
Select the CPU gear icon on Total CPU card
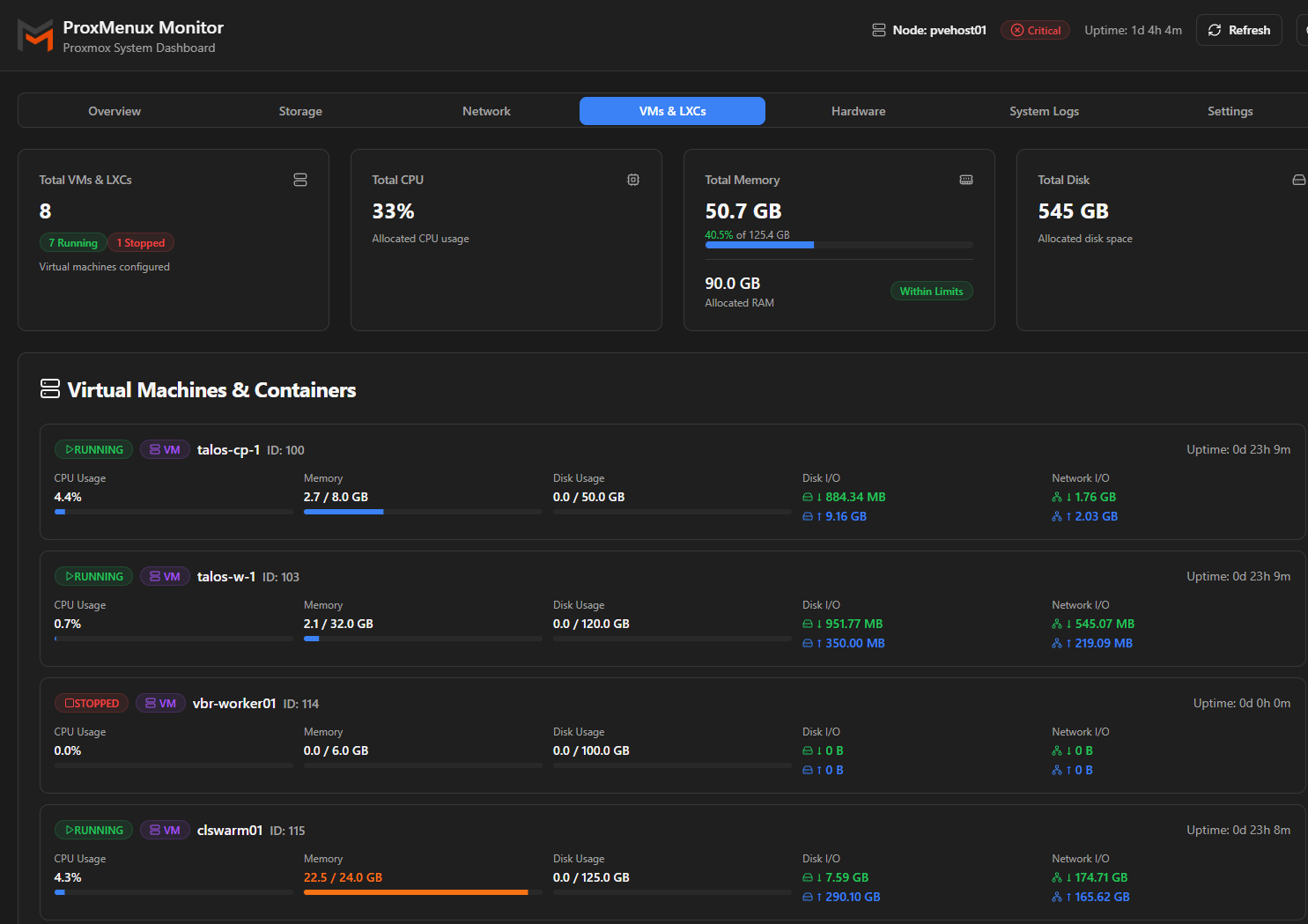(x=633, y=179)
